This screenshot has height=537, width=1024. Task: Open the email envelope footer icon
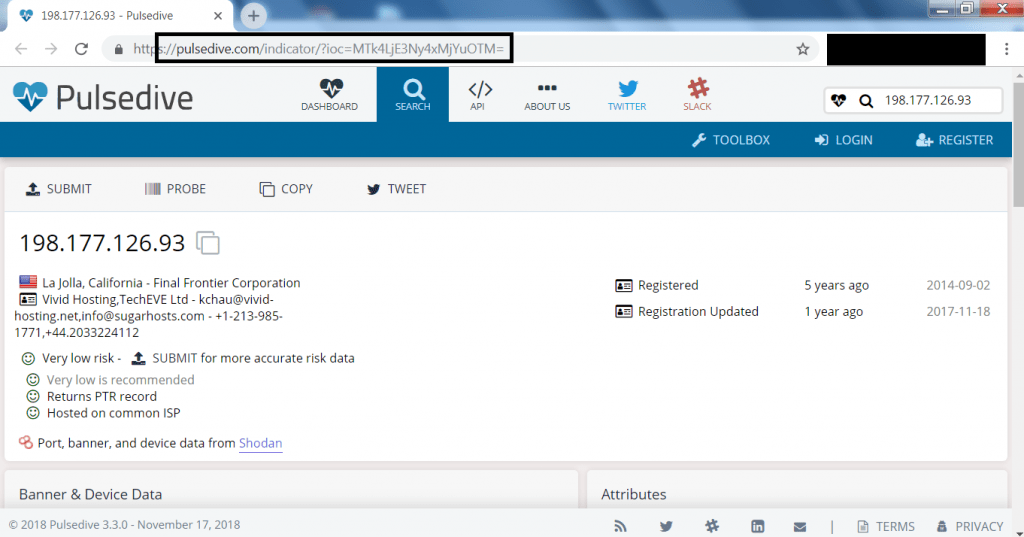pos(800,527)
